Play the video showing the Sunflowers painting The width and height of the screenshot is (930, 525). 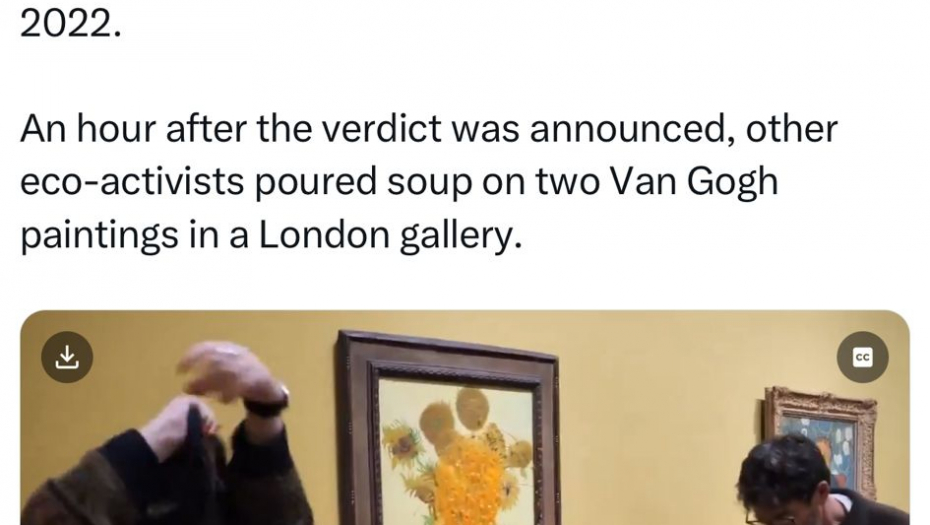pos(465,418)
